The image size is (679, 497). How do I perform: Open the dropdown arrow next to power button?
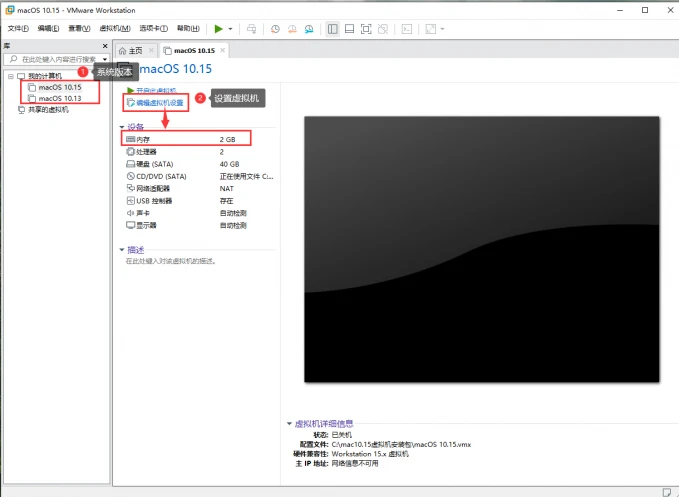[x=230, y=29]
